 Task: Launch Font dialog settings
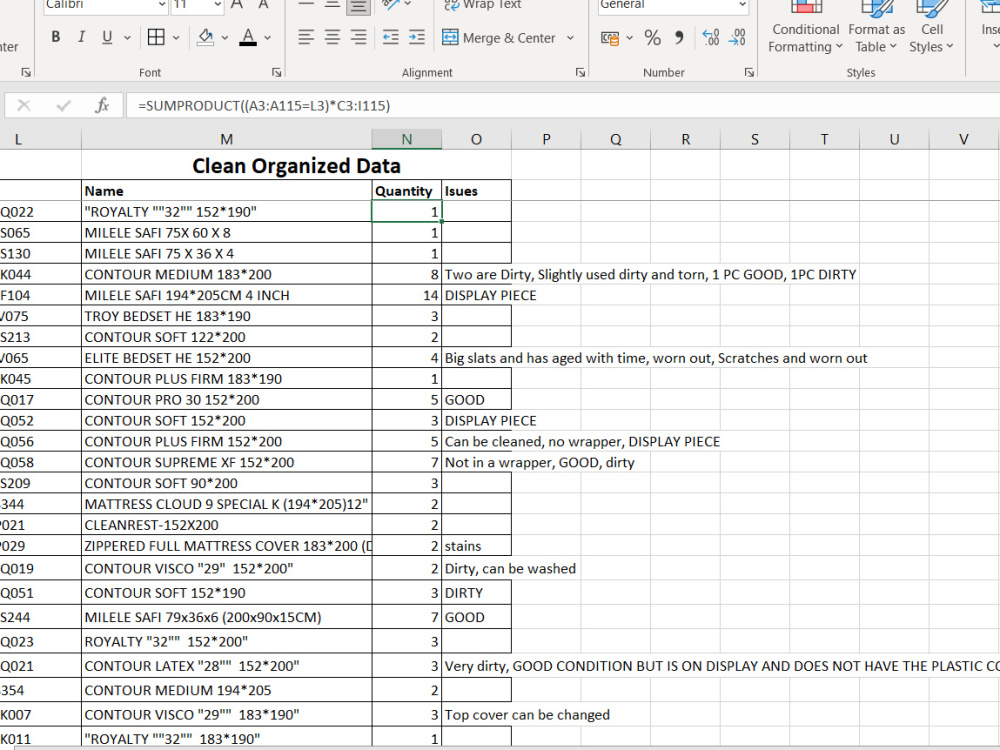click(276, 73)
